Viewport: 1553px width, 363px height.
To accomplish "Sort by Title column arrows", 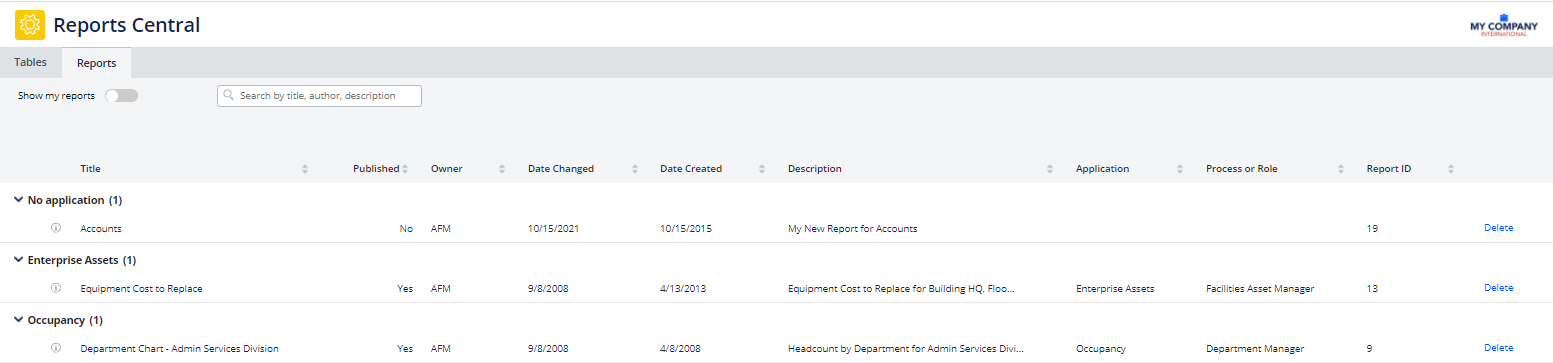I will [305, 169].
